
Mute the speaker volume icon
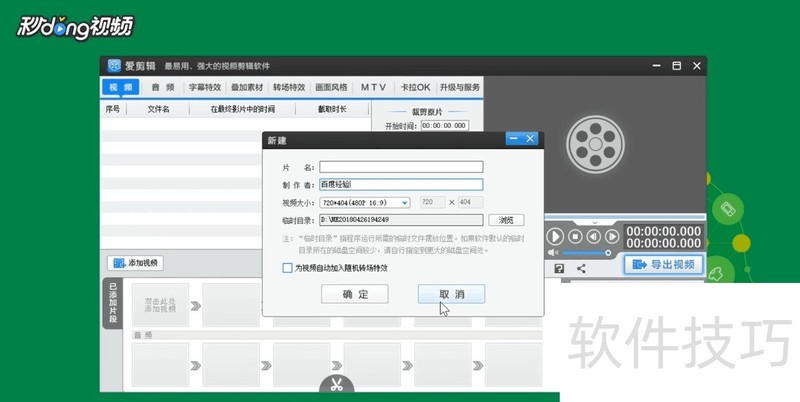coord(551,253)
